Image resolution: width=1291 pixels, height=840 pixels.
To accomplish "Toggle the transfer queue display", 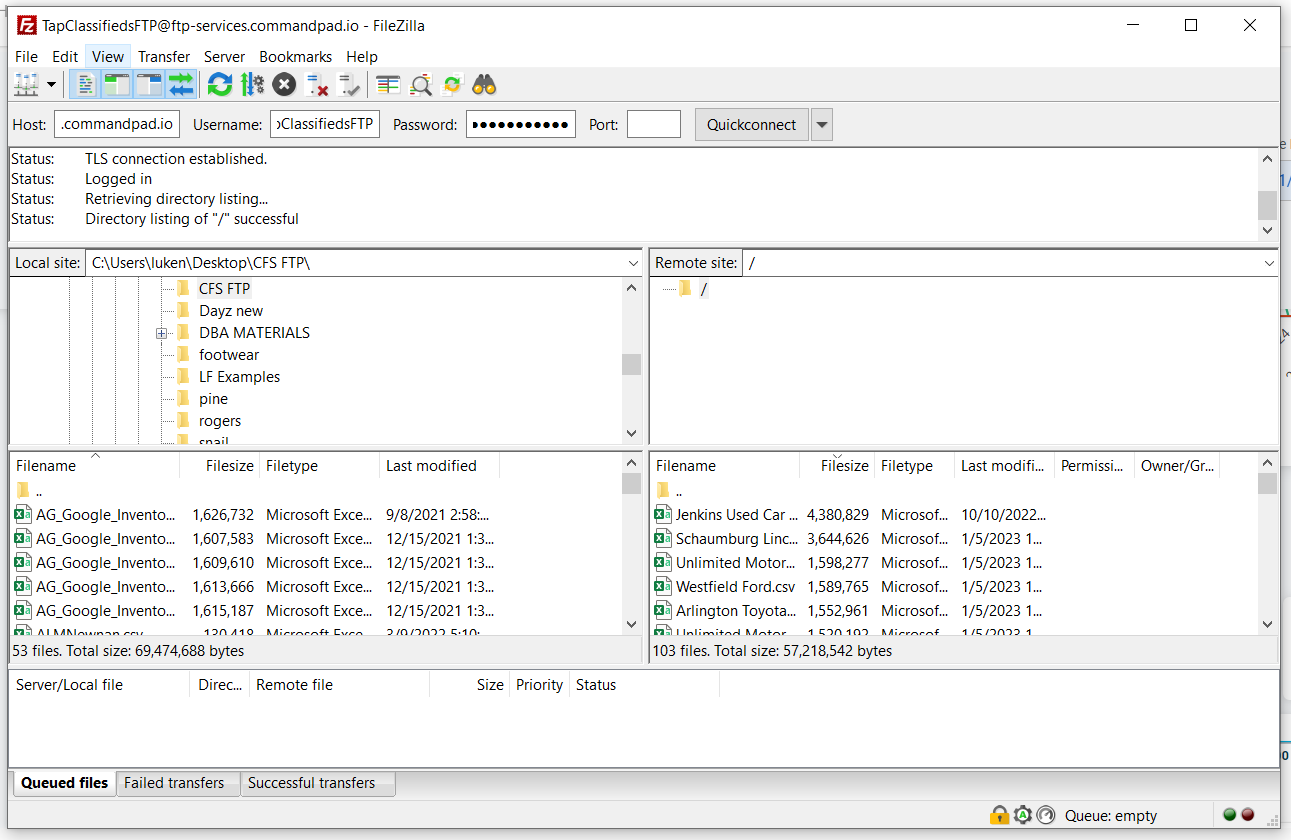I will tap(181, 85).
